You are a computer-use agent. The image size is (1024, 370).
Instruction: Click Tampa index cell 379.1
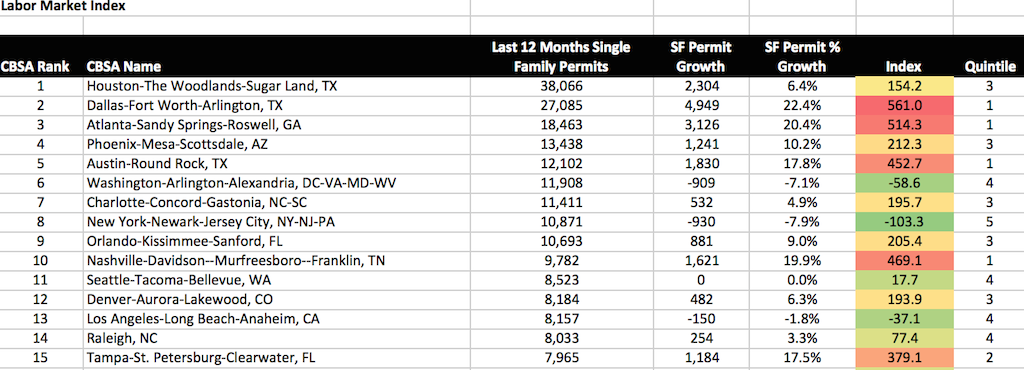coord(904,358)
